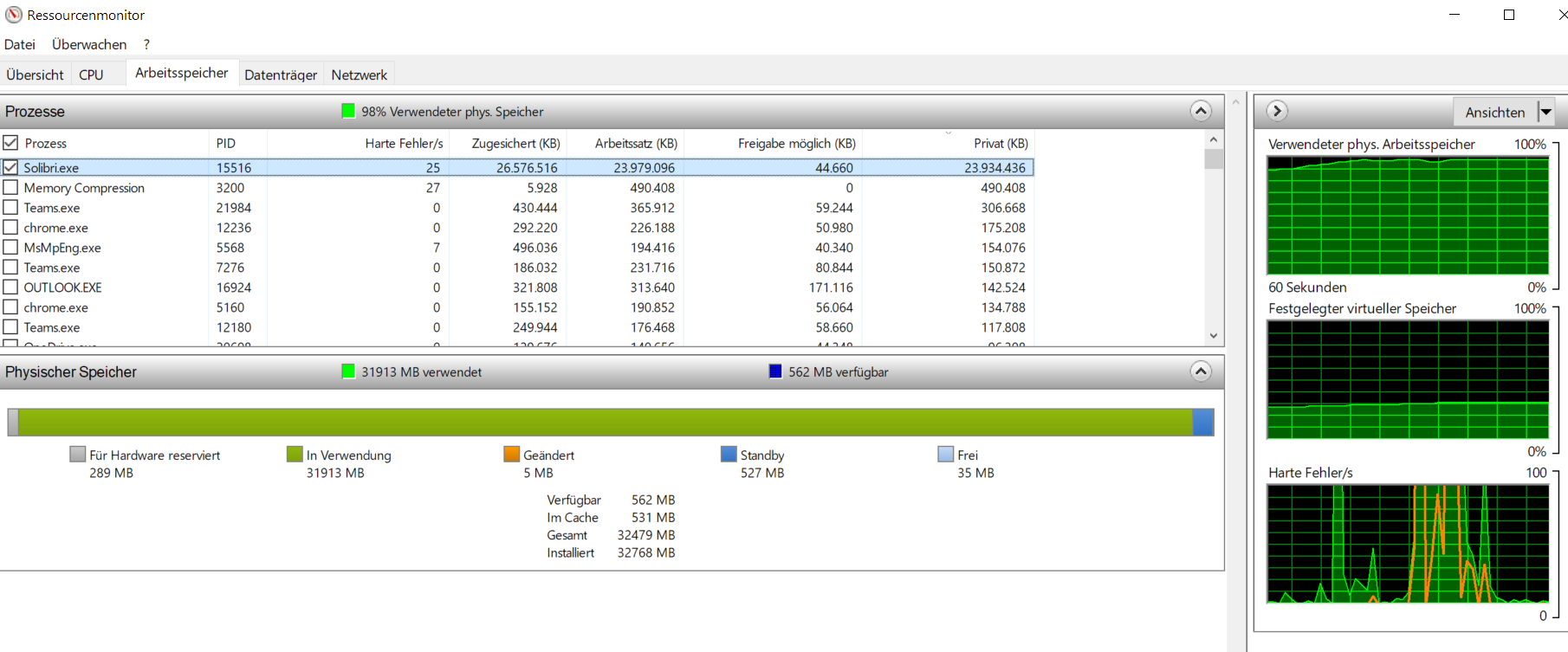Image resolution: width=1568 pixels, height=652 pixels.
Task: Select the OUTLOOK.EXE row name
Action: click(62, 287)
